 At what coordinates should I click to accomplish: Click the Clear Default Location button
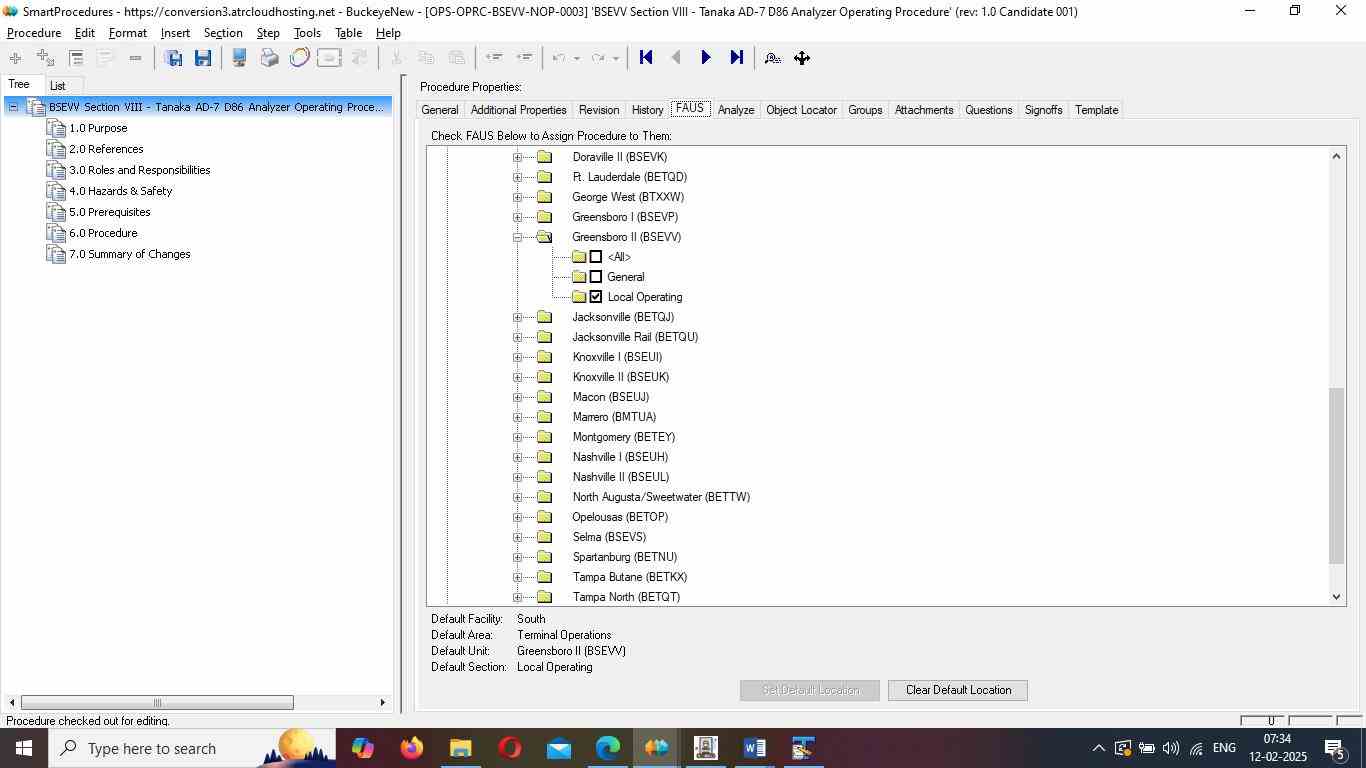[958, 690]
